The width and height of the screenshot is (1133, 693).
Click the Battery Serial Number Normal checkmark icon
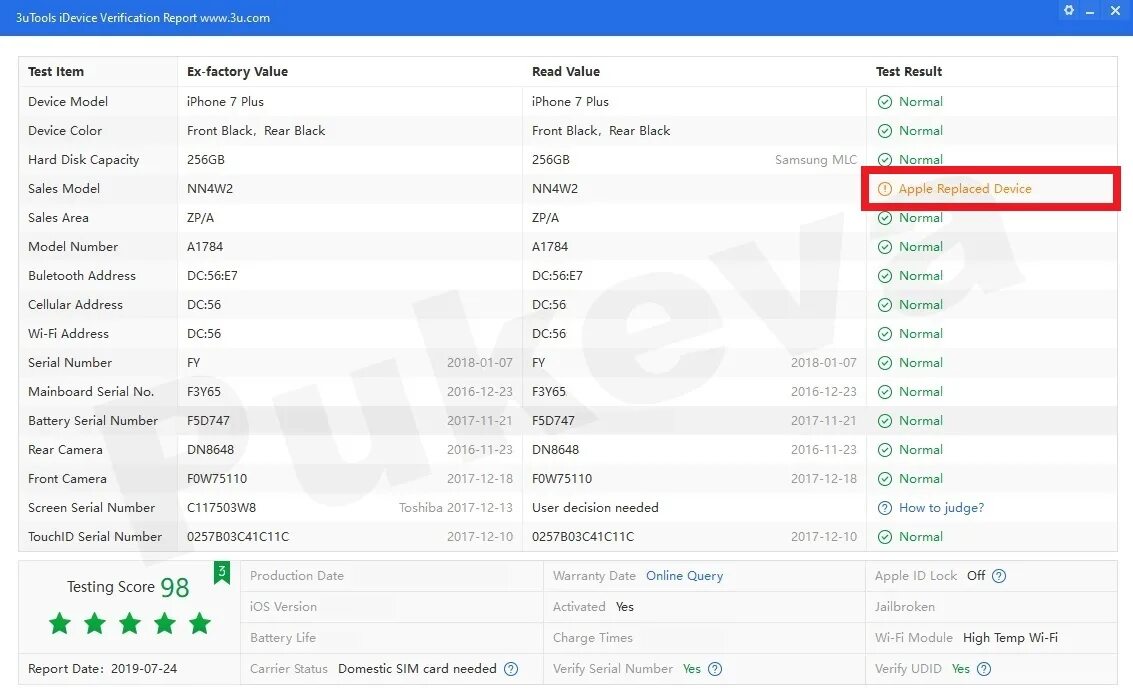click(x=884, y=421)
